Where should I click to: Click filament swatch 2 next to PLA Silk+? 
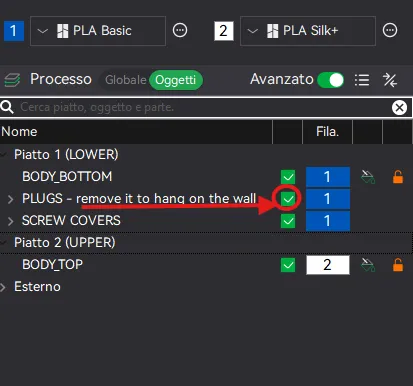(223, 31)
